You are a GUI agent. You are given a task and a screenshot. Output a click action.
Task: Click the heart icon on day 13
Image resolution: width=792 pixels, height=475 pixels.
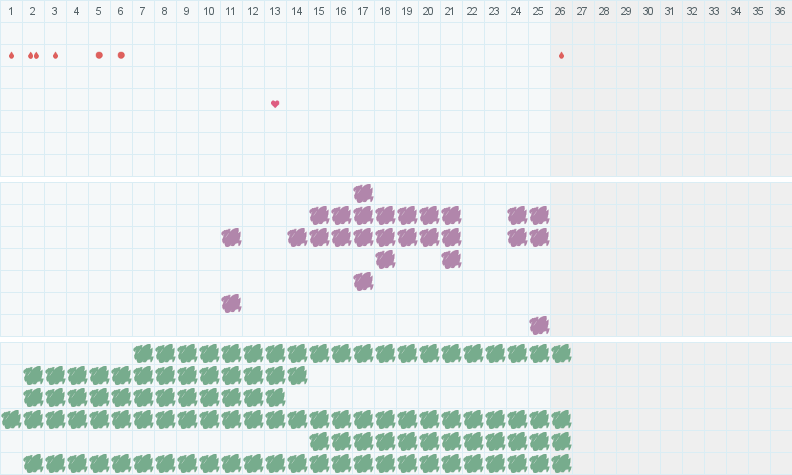[275, 104]
